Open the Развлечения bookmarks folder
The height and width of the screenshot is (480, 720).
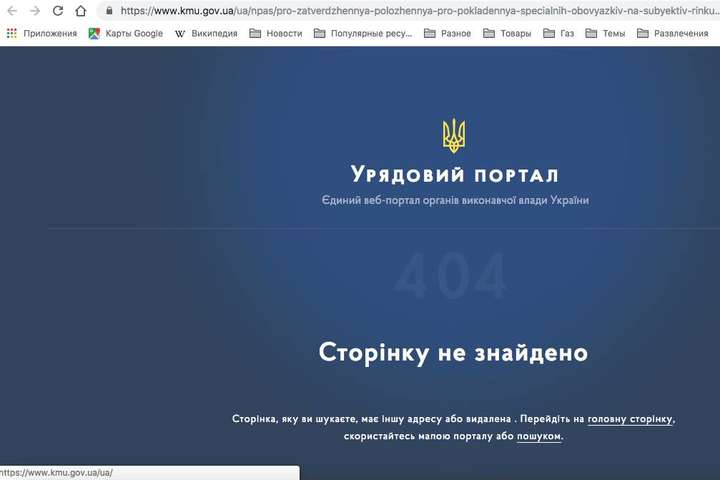click(672, 33)
